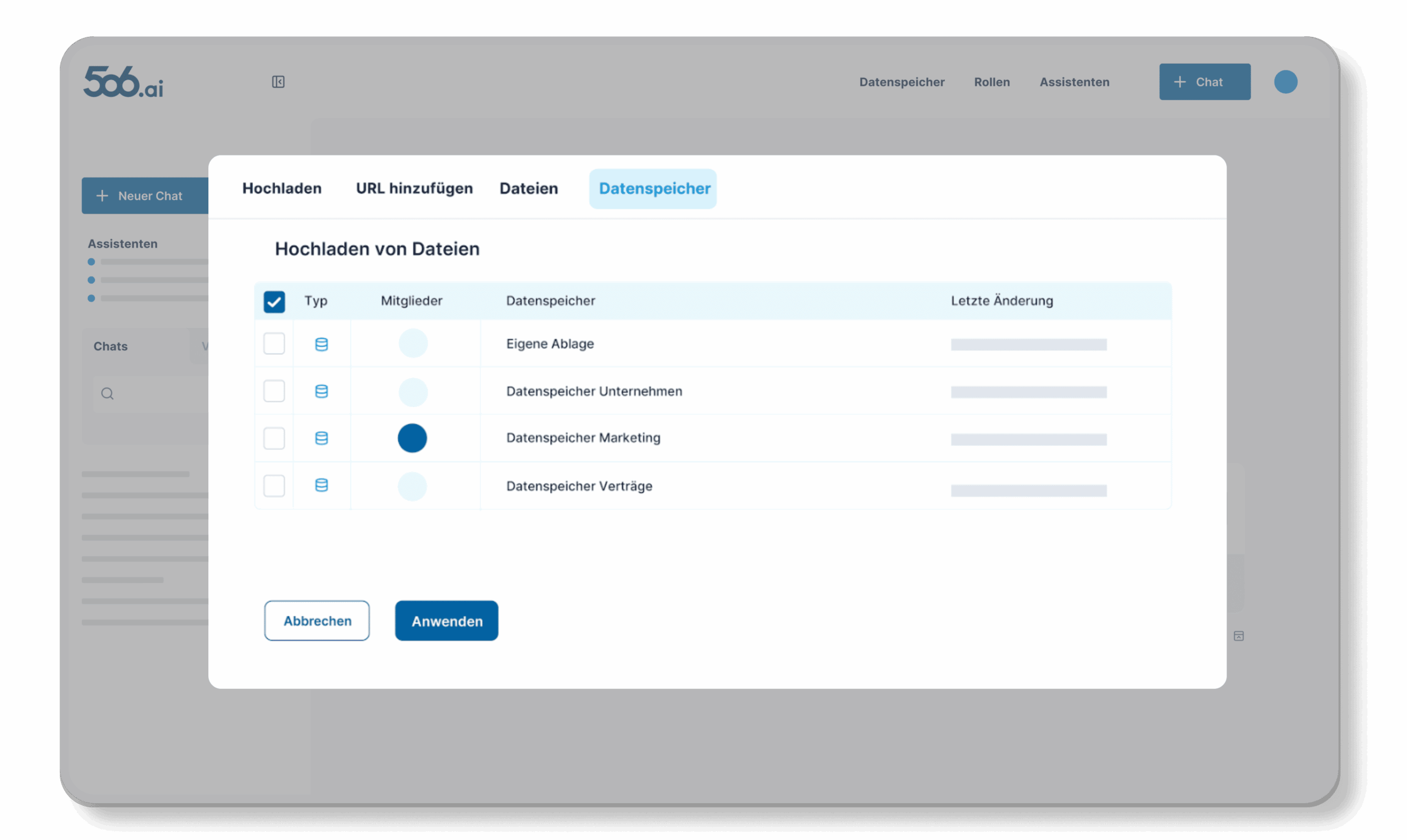
Task: Click database icon in Datenspeicher Verträge row
Action: (x=322, y=485)
